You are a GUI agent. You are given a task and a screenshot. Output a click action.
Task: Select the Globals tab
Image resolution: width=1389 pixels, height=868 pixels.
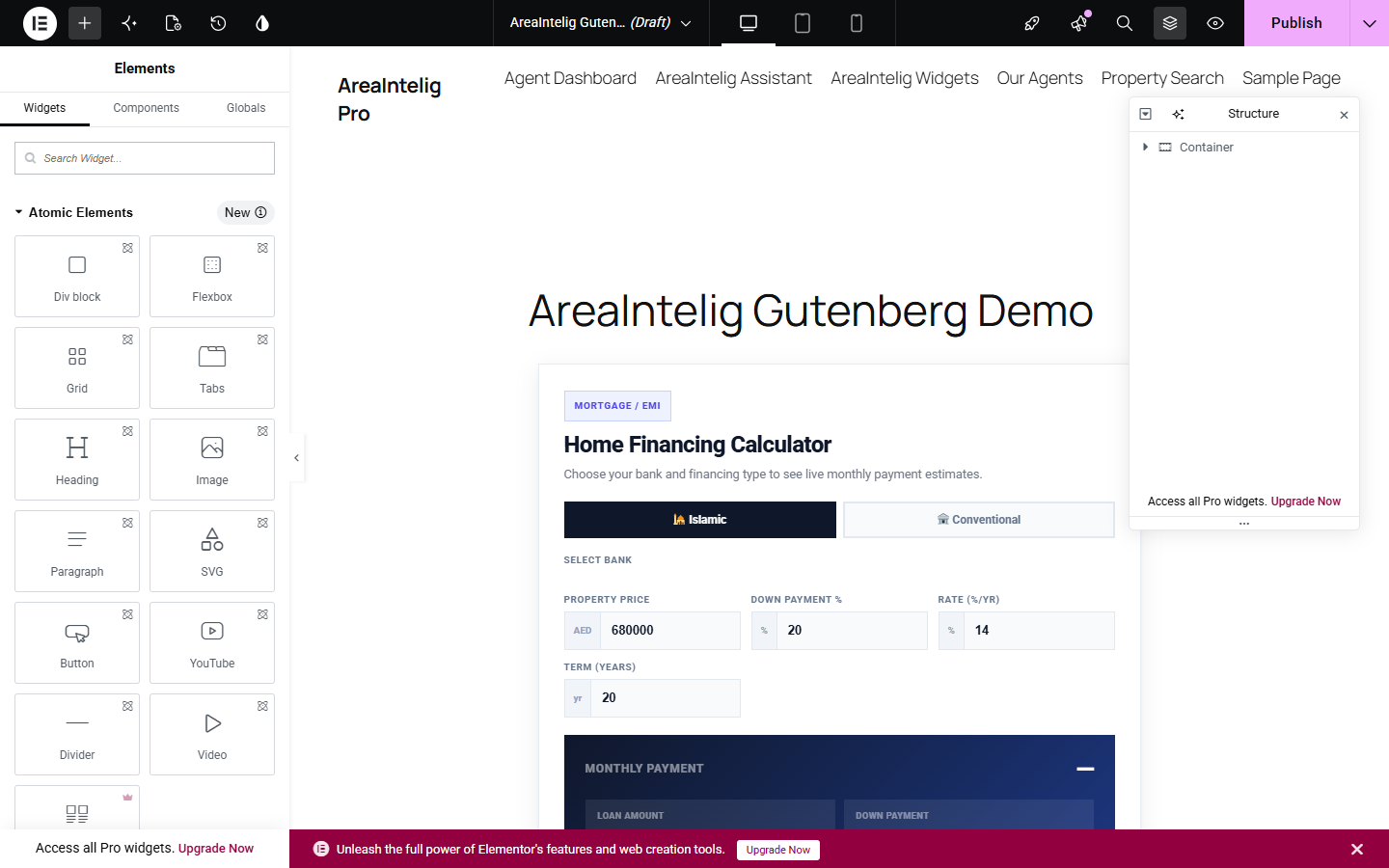coord(246,108)
